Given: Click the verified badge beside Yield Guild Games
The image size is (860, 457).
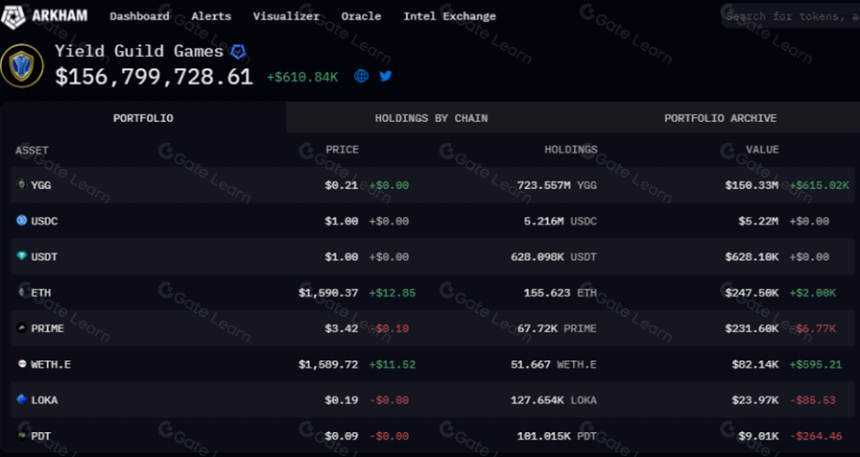Looking at the screenshot, I should pos(237,52).
